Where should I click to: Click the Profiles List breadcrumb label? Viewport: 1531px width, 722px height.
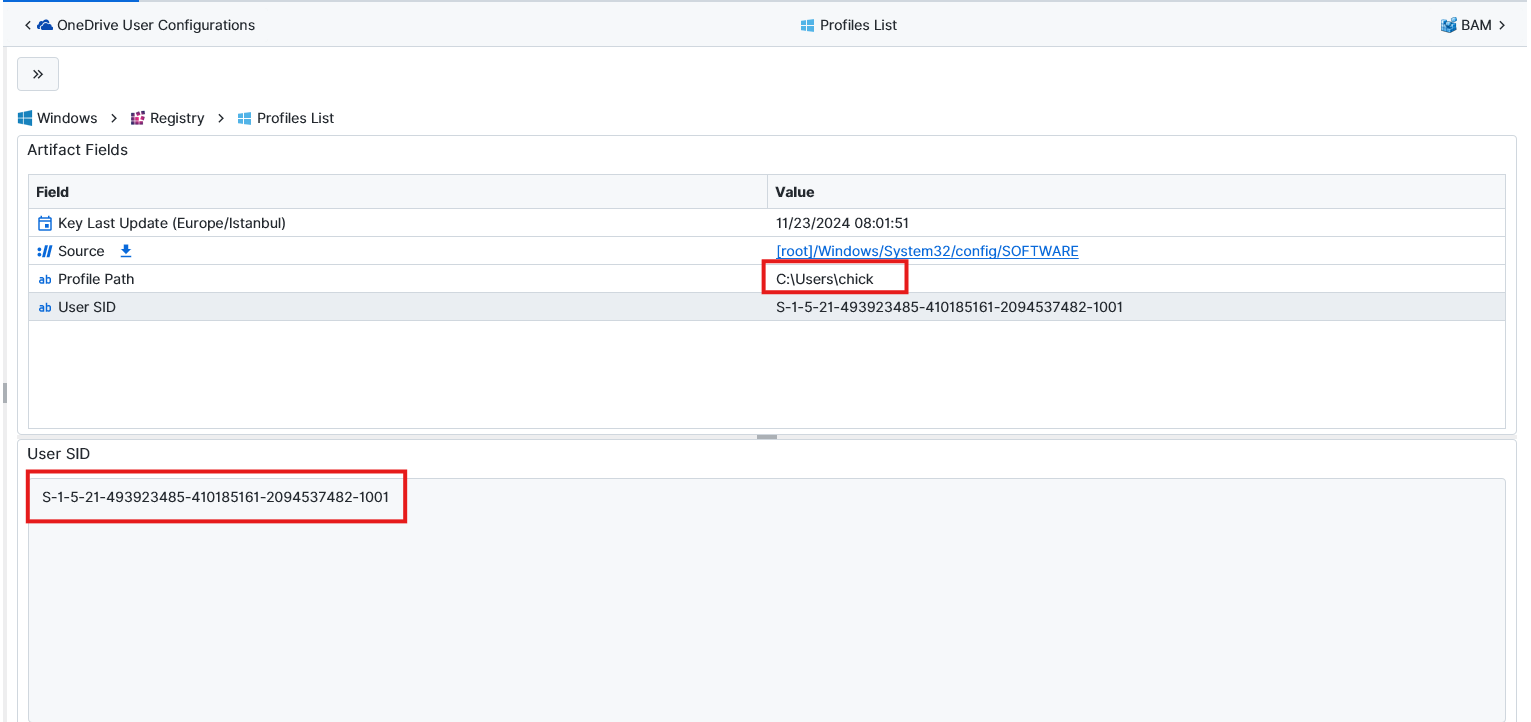pyautogui.click(x=295, y=118)
